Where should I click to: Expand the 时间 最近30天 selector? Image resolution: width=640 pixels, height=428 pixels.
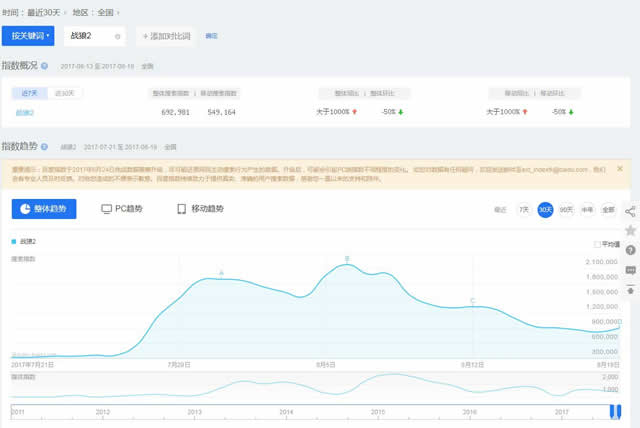(45, 11)
